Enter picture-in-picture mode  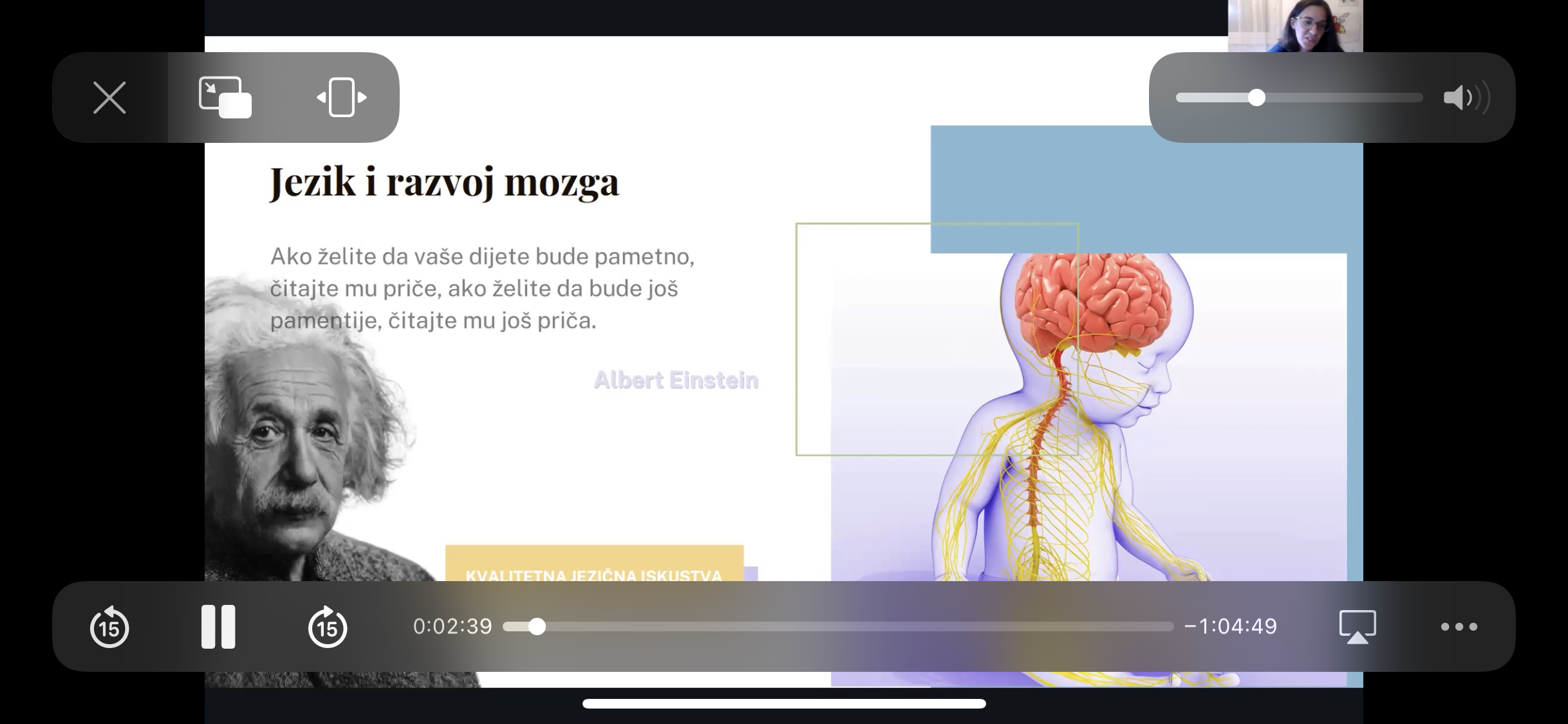point(225,98)
